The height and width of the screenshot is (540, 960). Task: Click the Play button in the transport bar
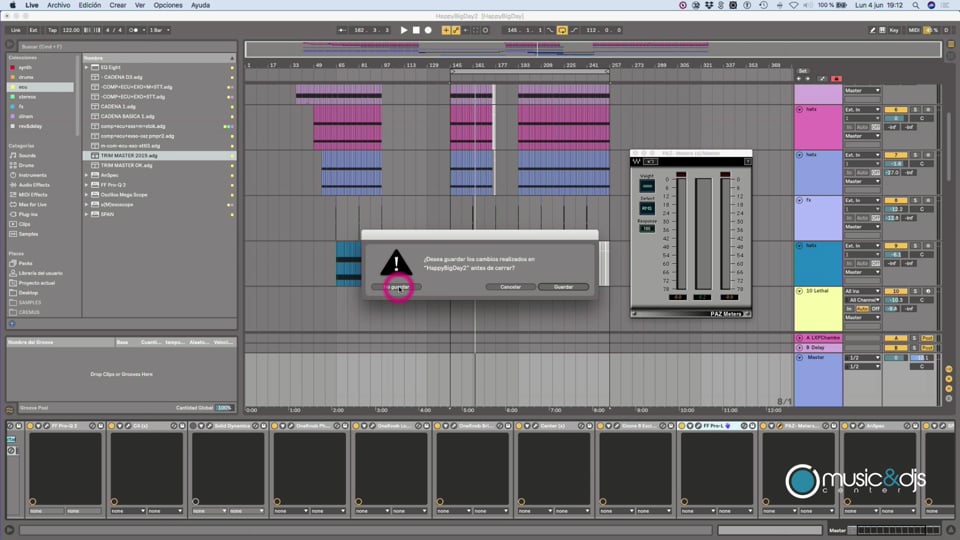click(x=403, y=30)
